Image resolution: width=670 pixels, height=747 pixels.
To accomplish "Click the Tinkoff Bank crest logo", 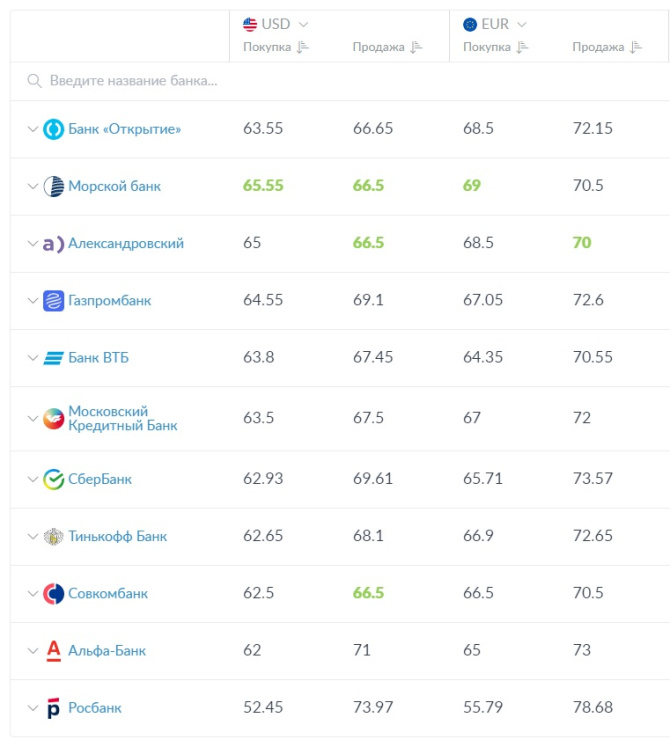I will [x=54, y=536].
